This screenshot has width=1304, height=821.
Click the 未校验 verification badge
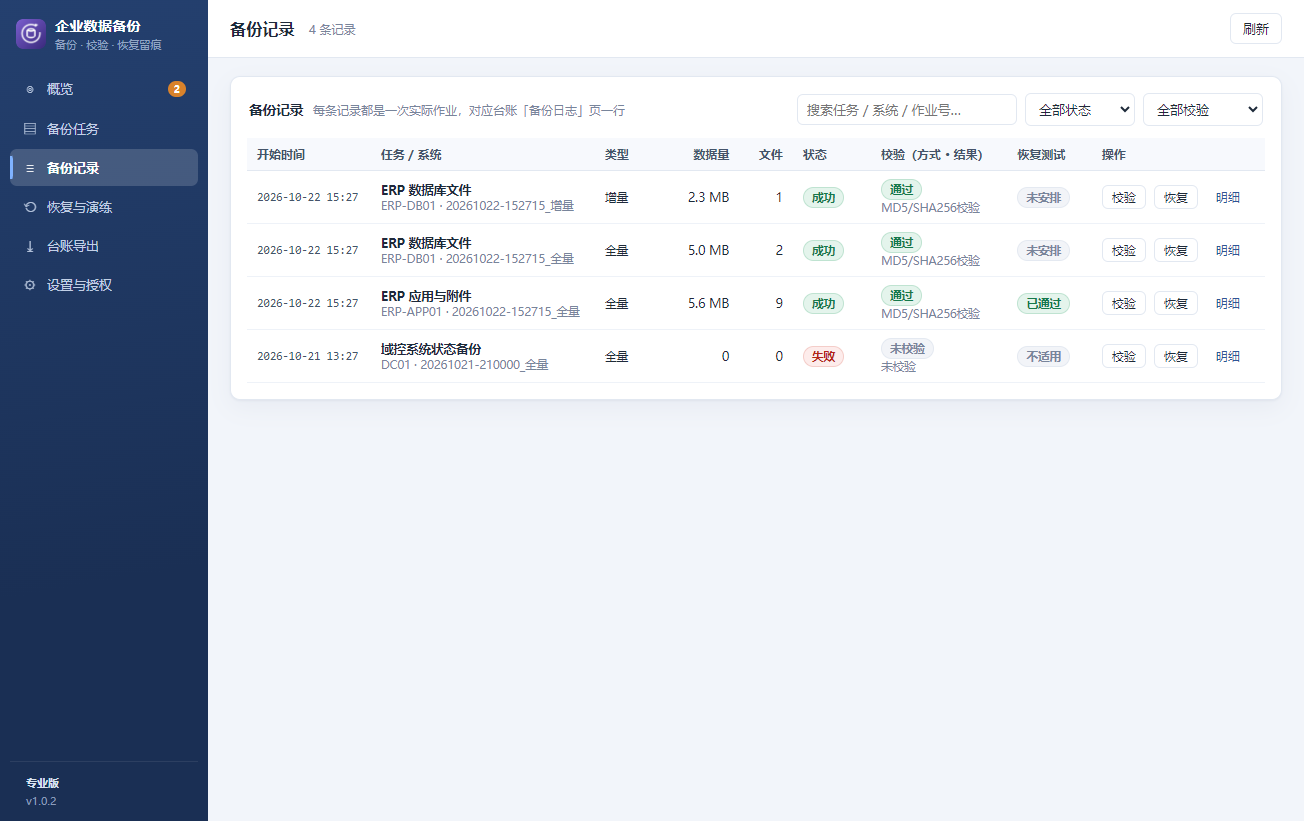point(907,348)
